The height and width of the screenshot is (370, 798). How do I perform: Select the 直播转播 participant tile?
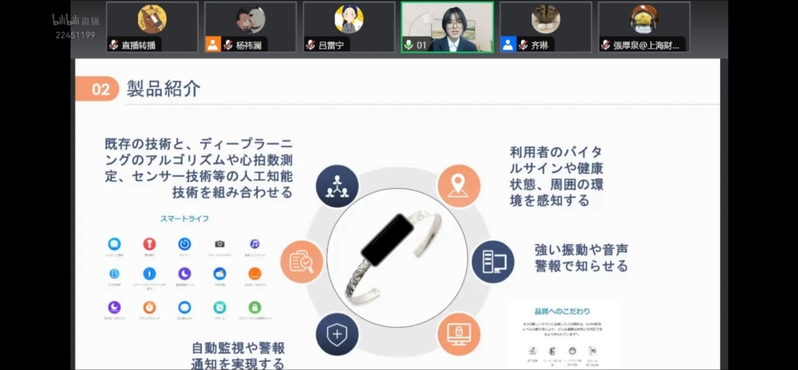tap(152, 26)
